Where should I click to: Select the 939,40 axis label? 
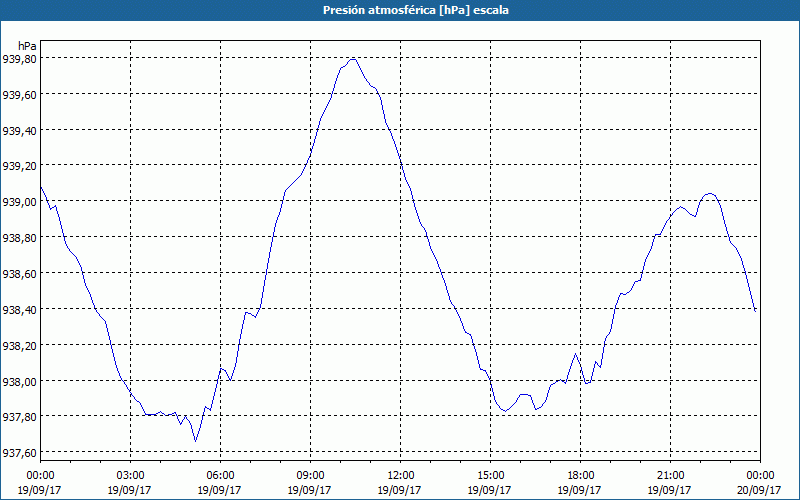tap(19, 131)
